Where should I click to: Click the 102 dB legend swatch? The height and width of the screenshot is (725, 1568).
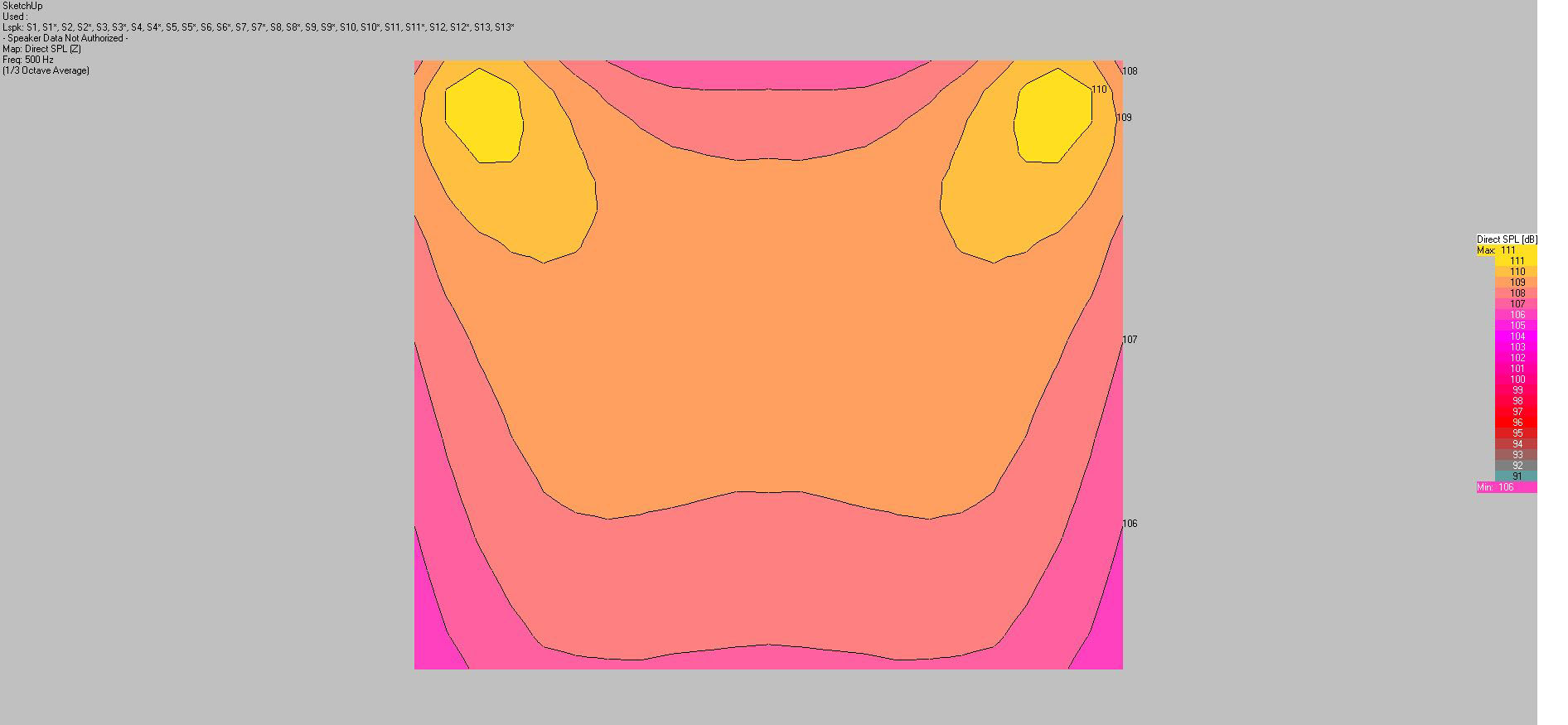click(1516, 358)
